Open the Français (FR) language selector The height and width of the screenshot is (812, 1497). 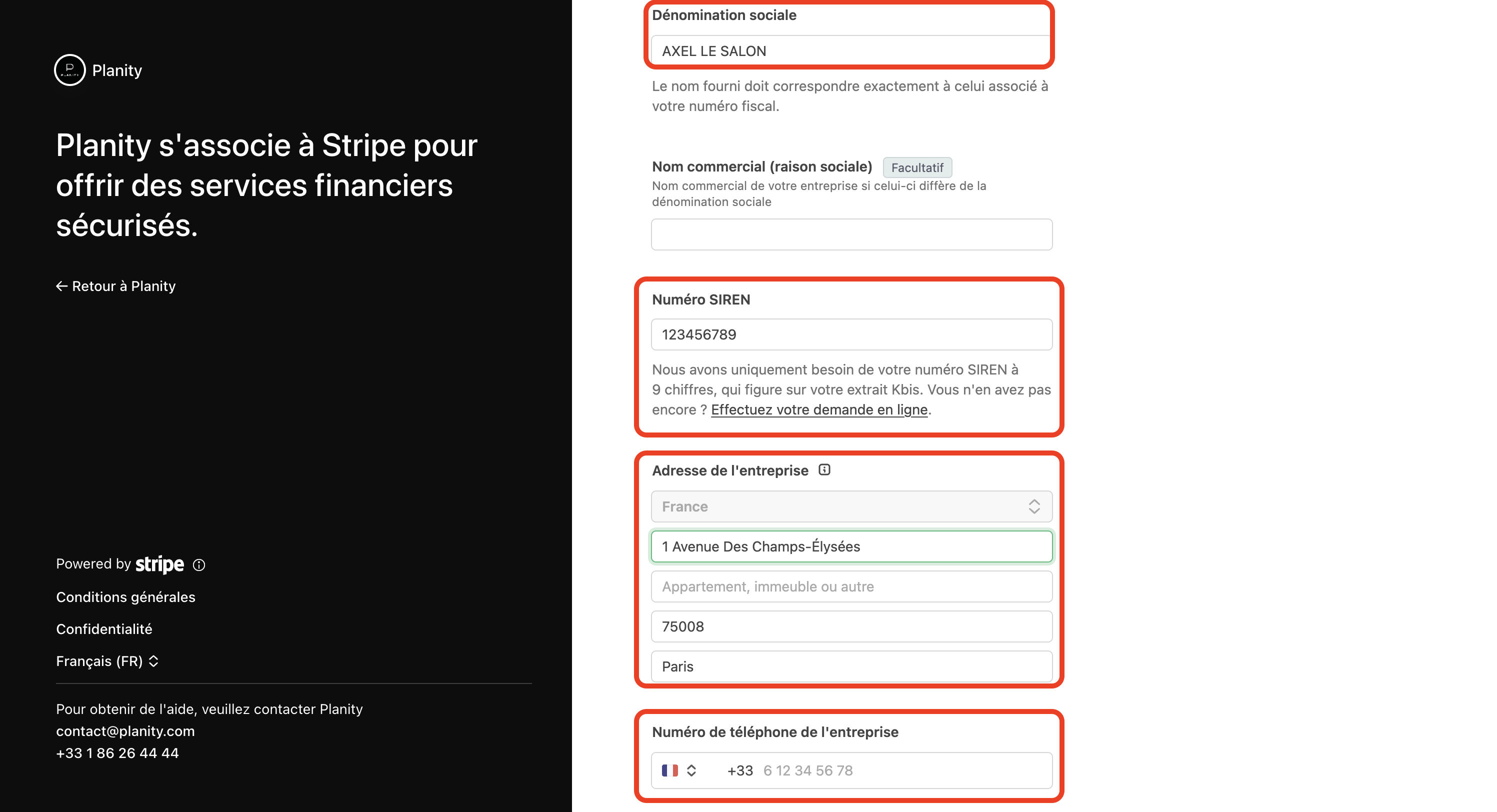click(107, 661)
